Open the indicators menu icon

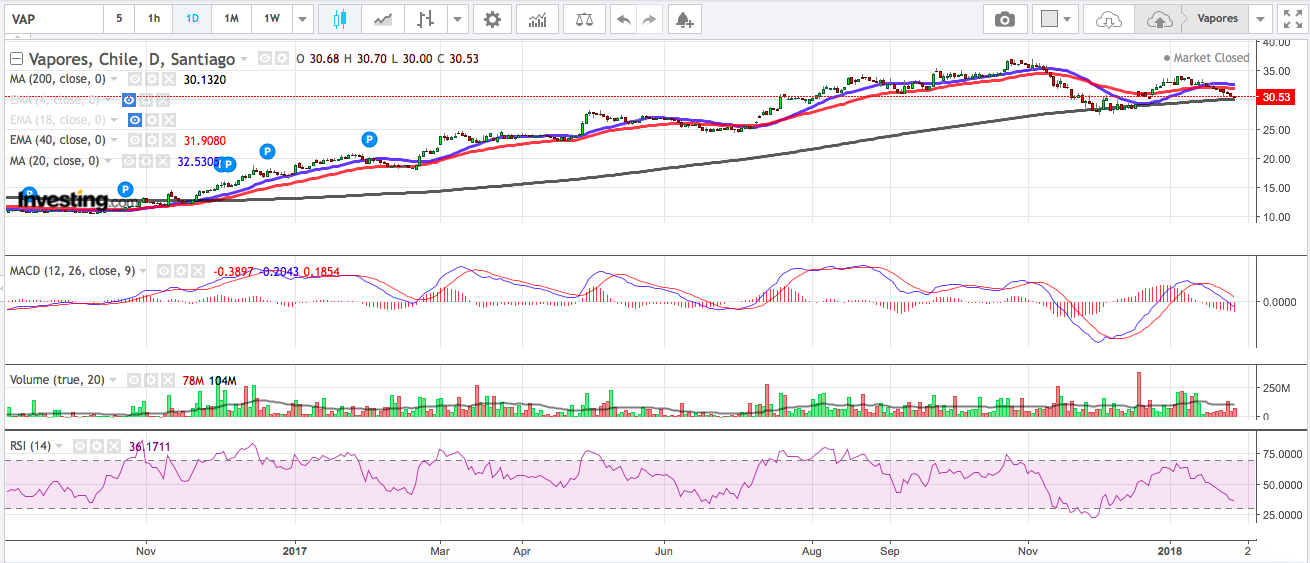point(537,19)
